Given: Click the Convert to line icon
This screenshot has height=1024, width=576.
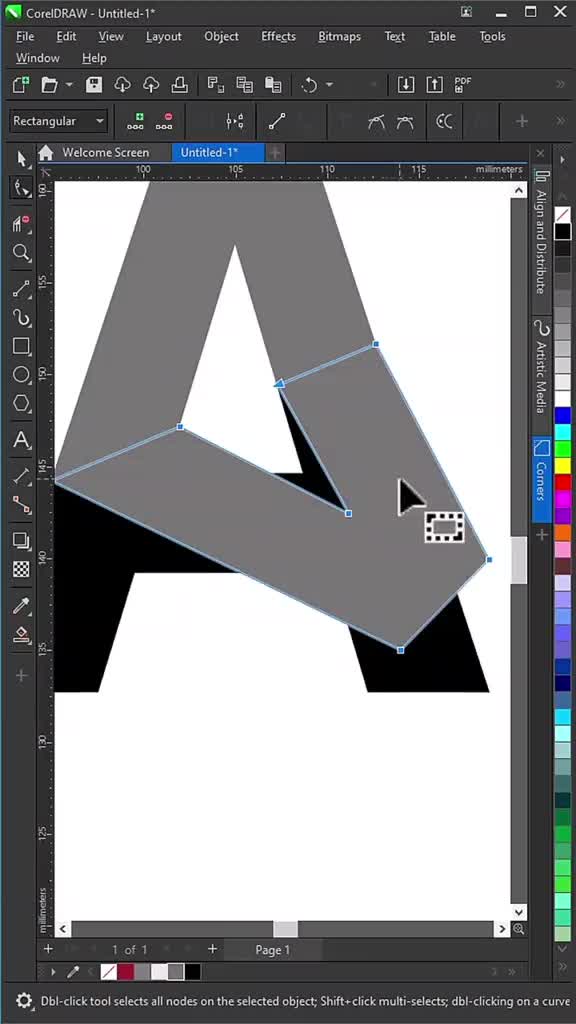Looking at the screenshot, I should coord(278,121).
